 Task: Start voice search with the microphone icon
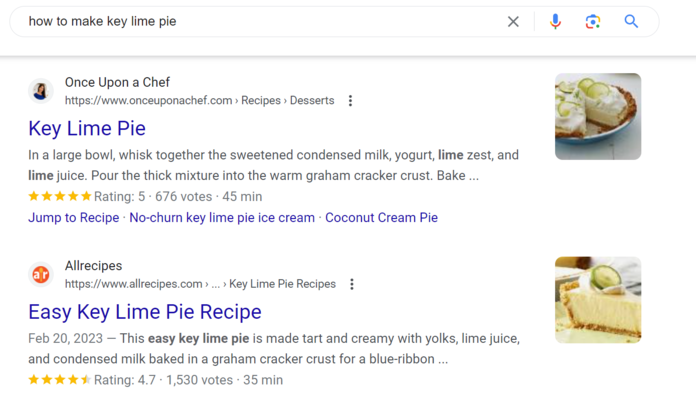coord(555,21)
